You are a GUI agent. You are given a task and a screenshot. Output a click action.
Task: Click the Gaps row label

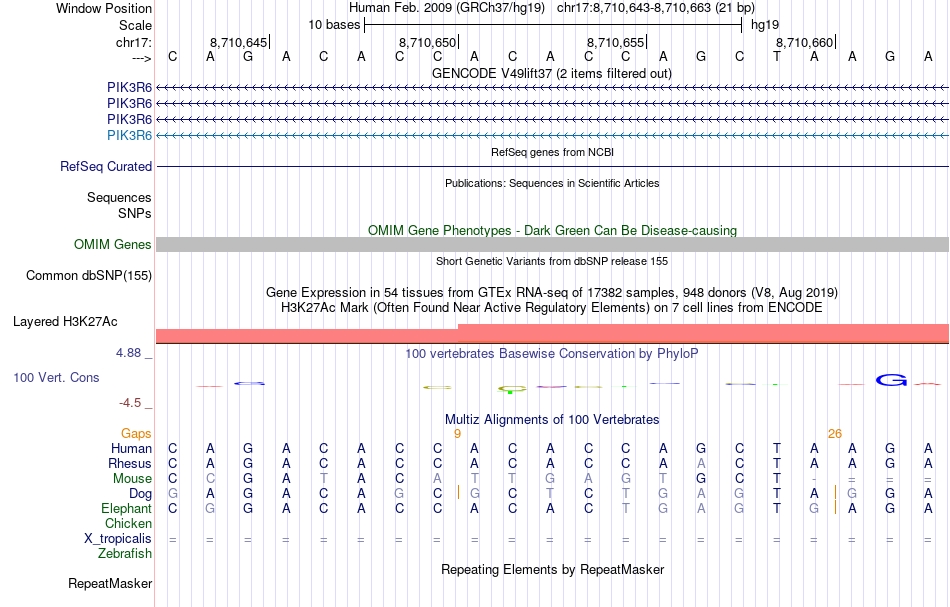point(136,433)
